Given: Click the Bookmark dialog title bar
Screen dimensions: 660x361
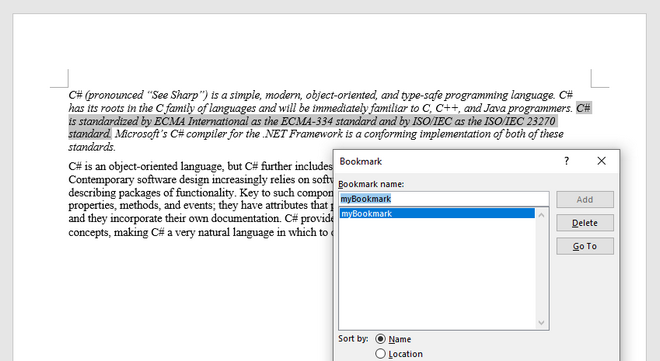Looking at the screenshot, I should click(446, 162).
